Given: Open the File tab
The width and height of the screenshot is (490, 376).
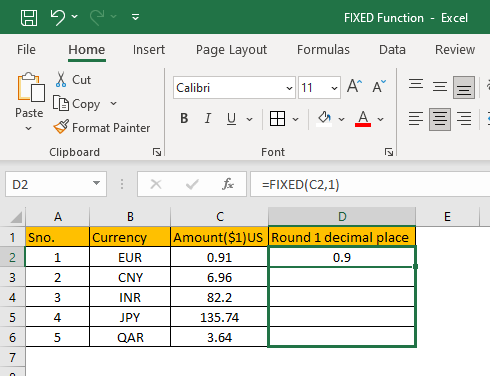Looking at the screenshot, I should point(26,50).
